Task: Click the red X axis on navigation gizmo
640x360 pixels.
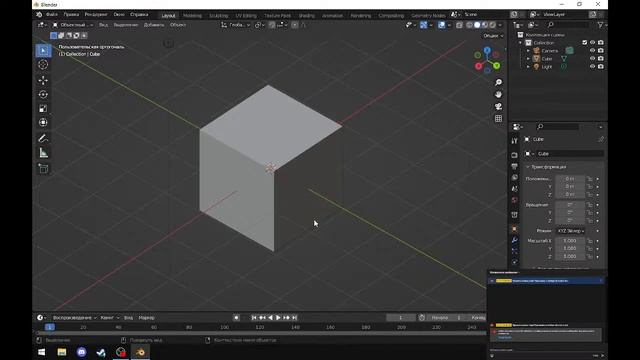Action: coord(478,66)
